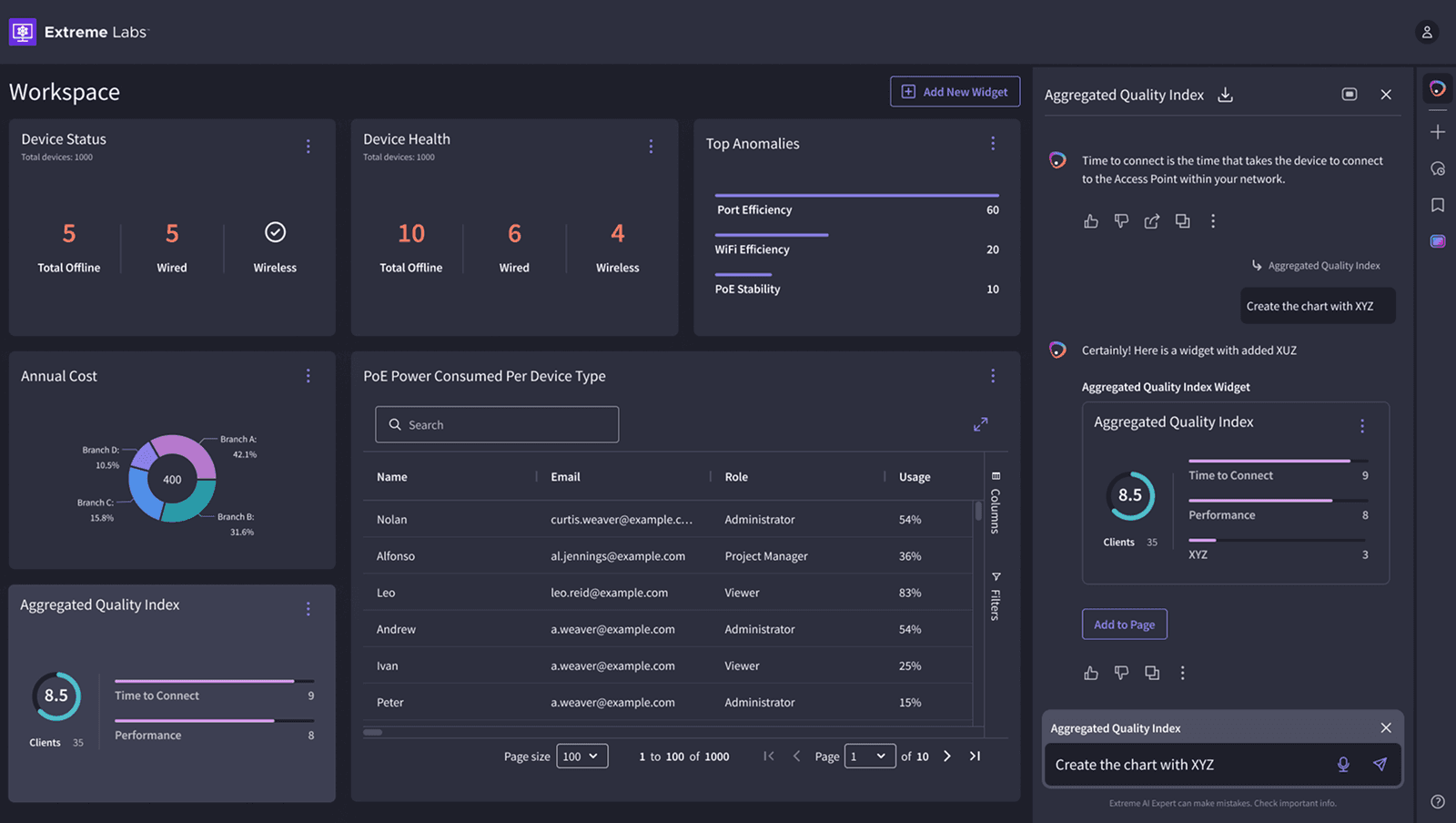Share the Time to connect answer
The width and height of the screenshot is (1456, 823).
(1152, 221)
